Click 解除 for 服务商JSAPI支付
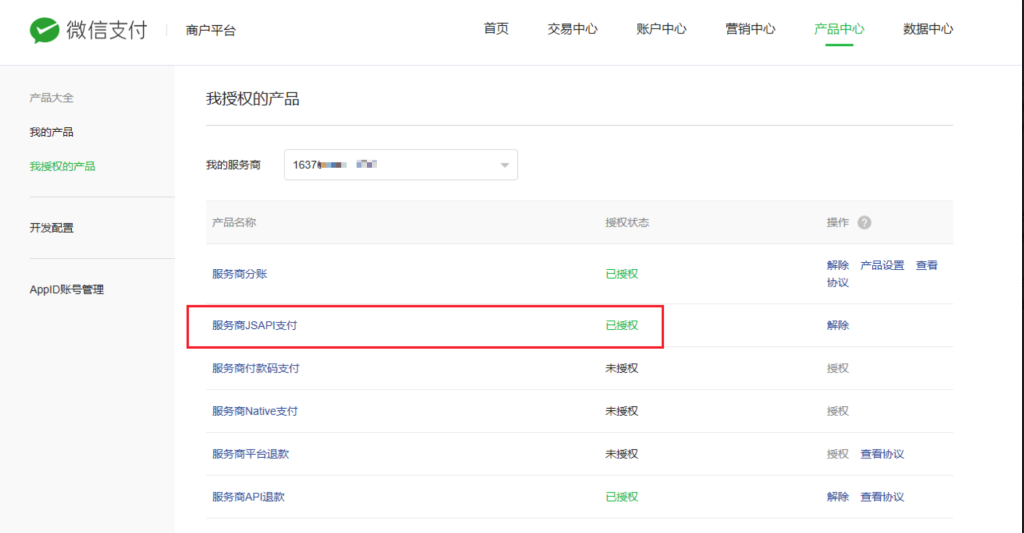 click(x=837, y=325)
